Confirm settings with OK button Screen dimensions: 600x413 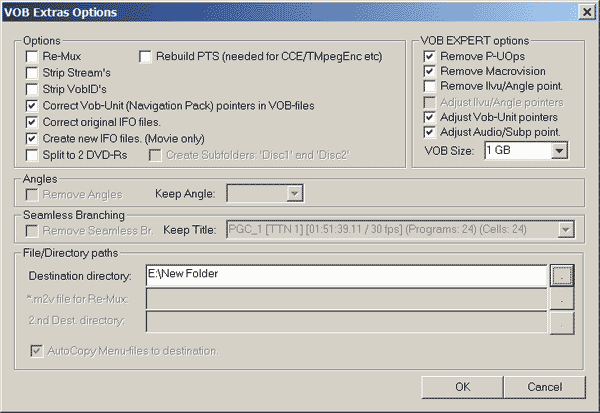462,387
